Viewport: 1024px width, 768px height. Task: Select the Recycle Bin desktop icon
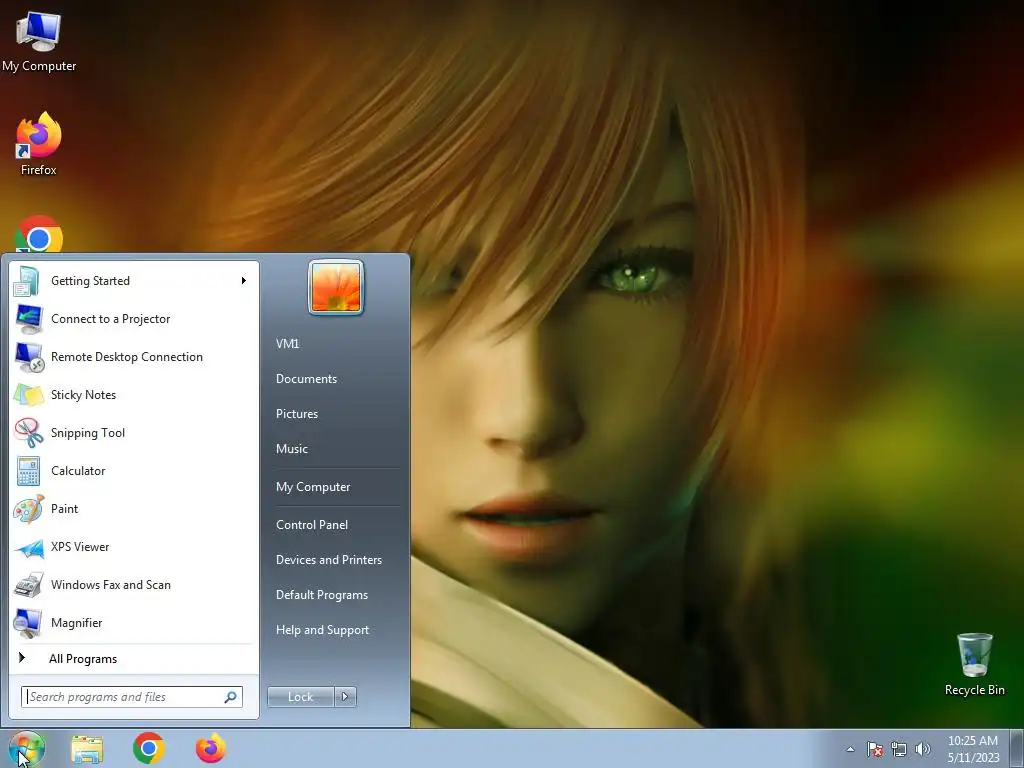pos(974,655)
